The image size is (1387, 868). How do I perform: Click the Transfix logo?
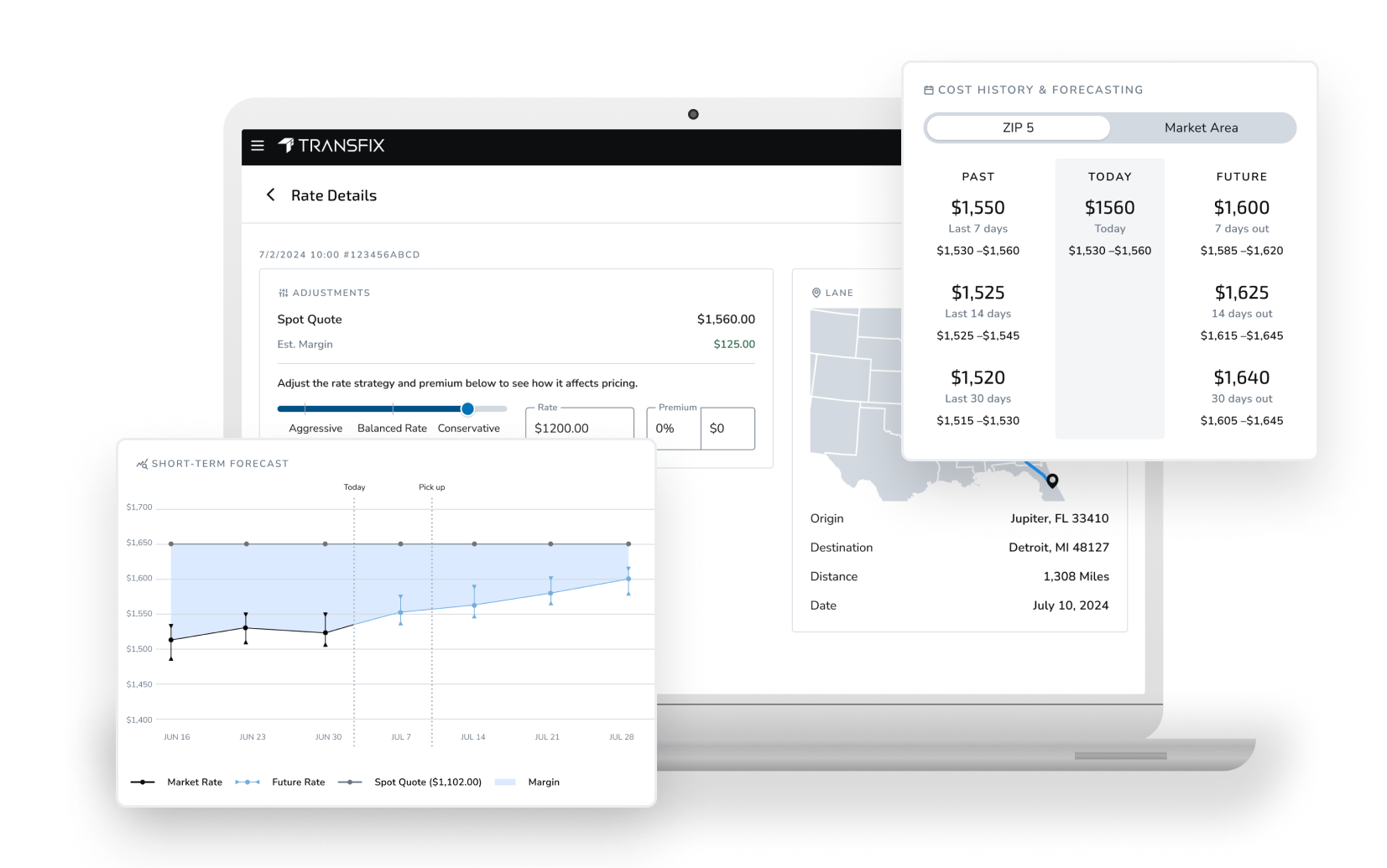pos(331,146)
